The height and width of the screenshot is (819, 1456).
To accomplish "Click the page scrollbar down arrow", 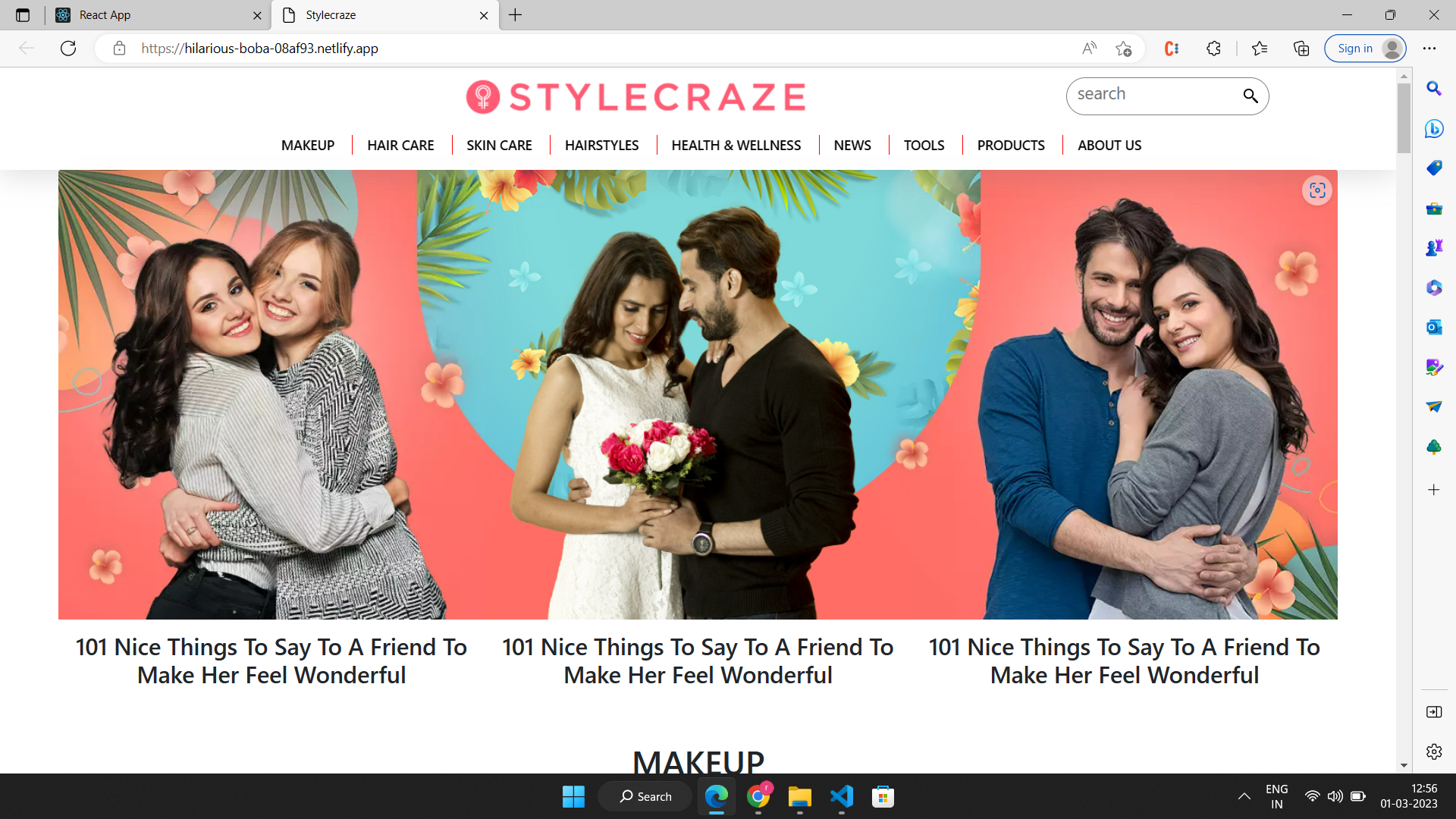I will [1404, 766].
